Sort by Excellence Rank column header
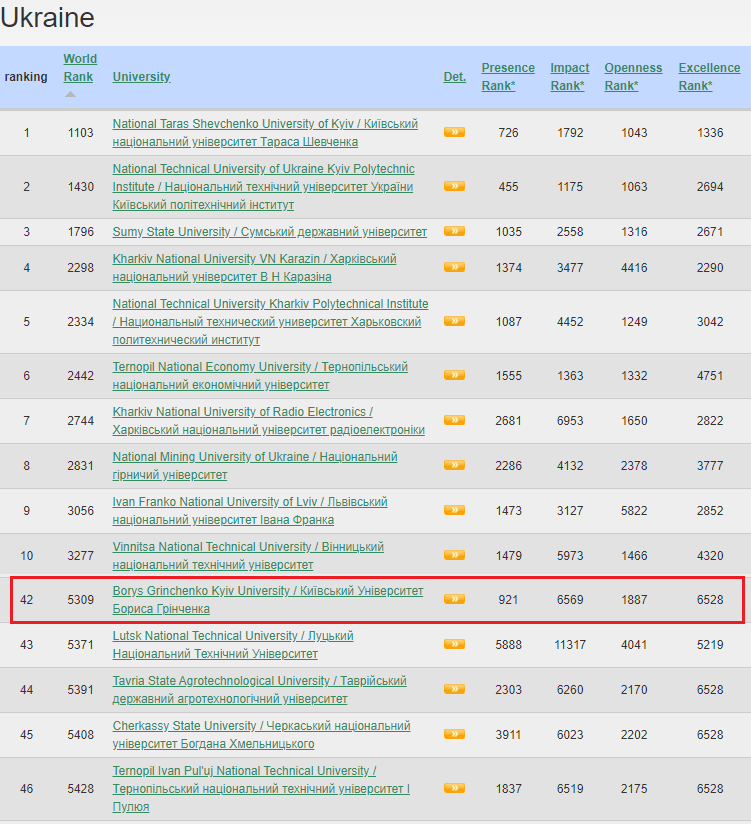 [709, 77]
